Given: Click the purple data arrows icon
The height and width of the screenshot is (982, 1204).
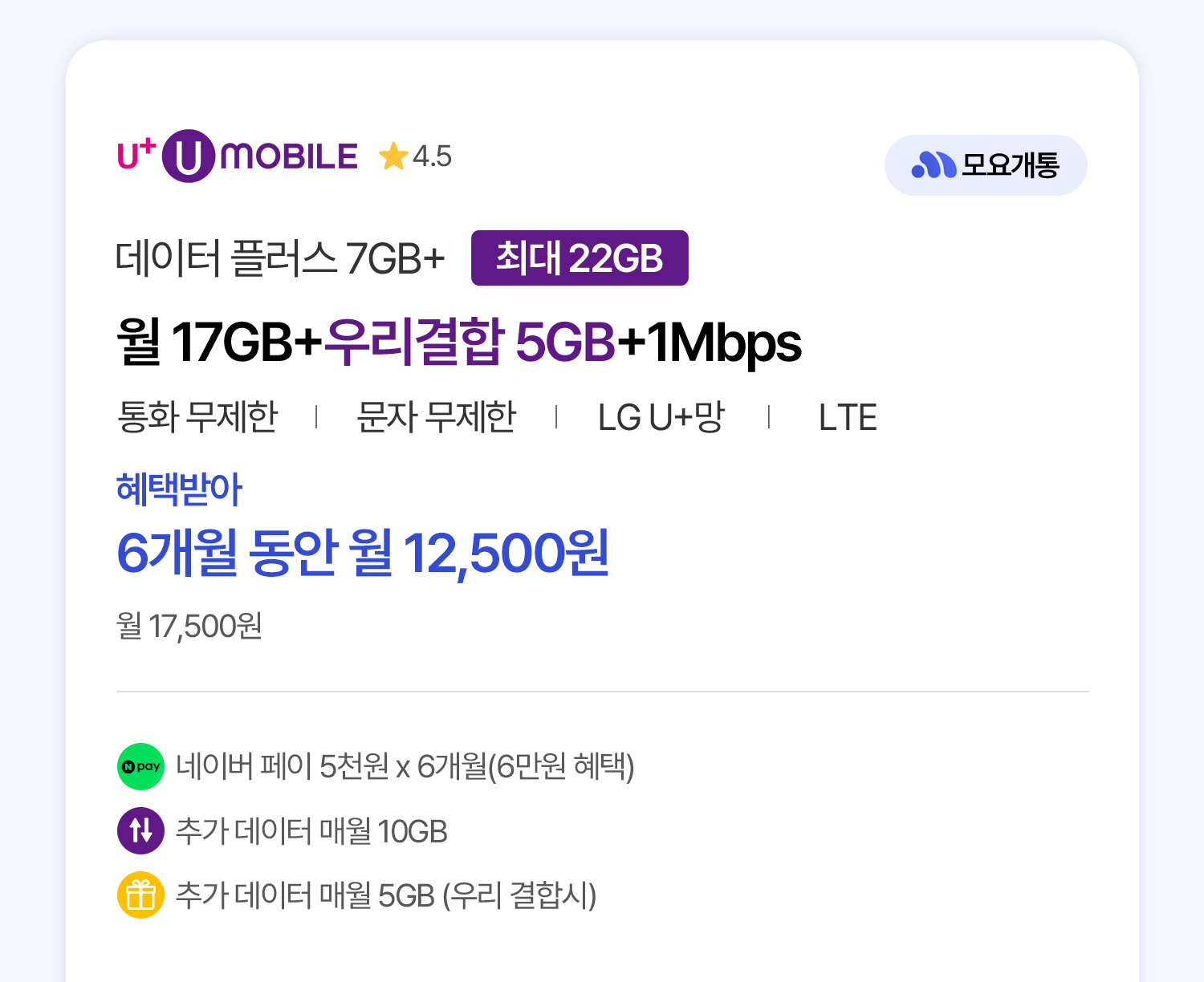Looking at the screenshot, I should pyautogui.click(x=140, y=830).
